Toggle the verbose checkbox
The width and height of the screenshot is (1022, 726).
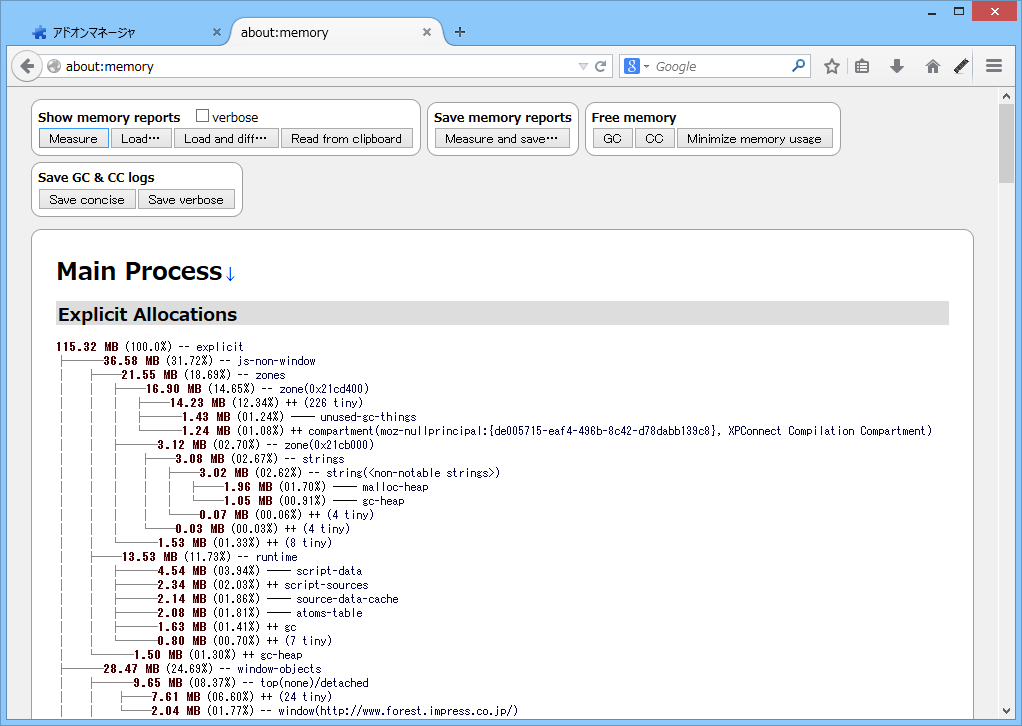(x=202, y=116)
